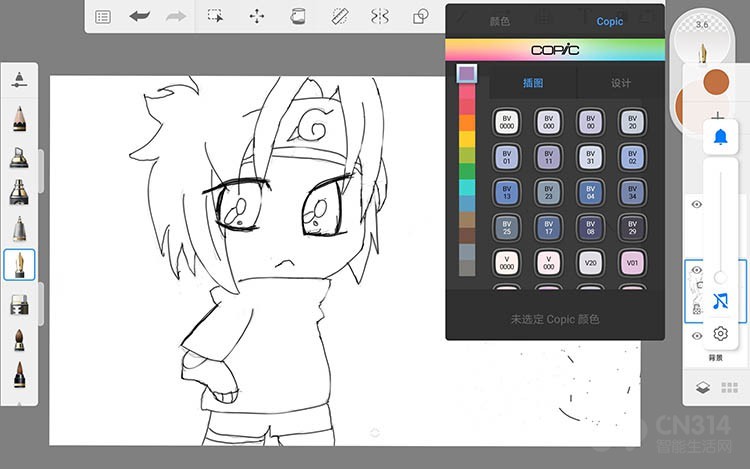Choose the V01 Copic marker swatch
The height and width of the screenshot is (469, 750).
pos(632,262)
